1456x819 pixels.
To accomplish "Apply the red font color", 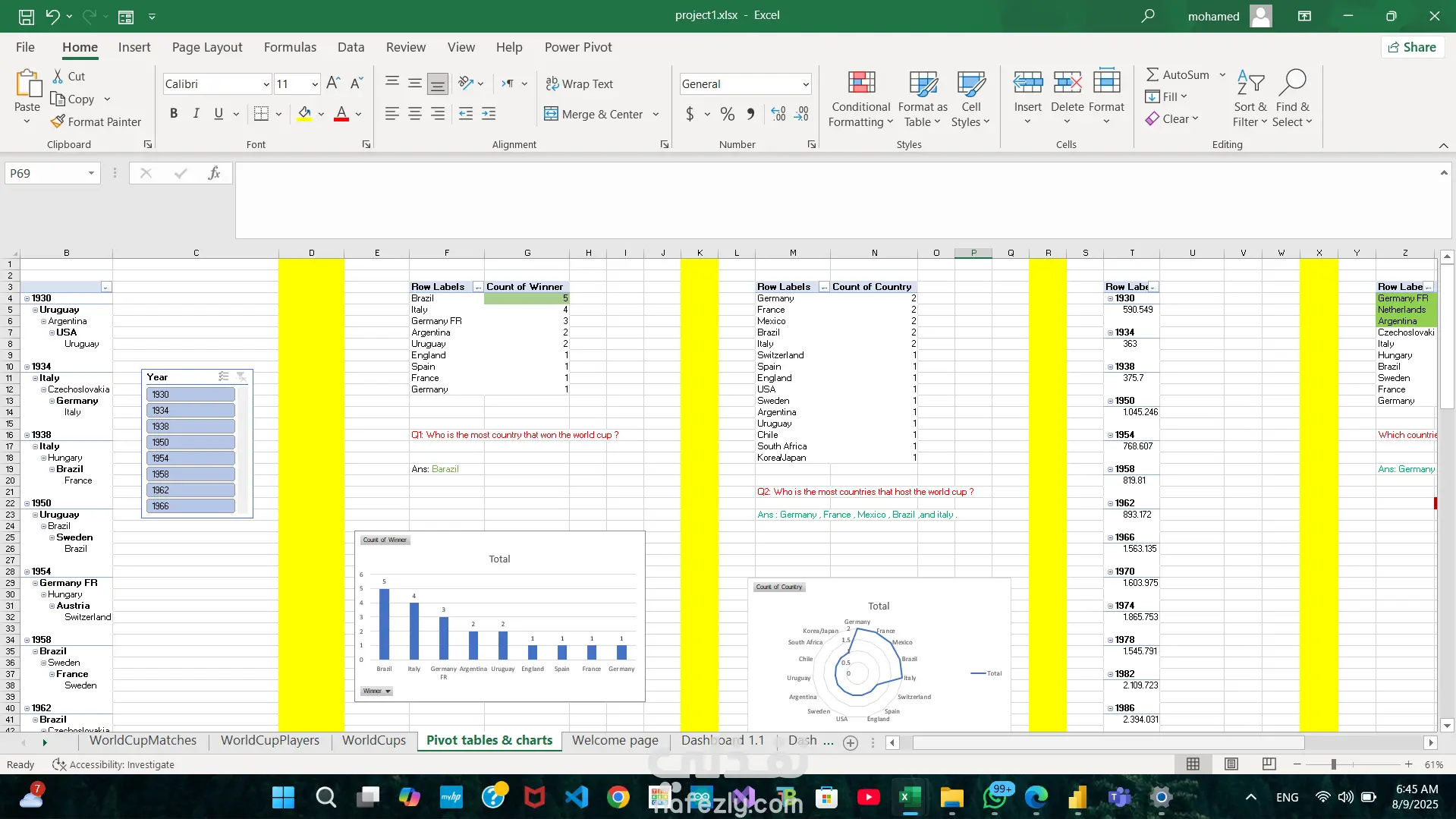I will 341,114.
